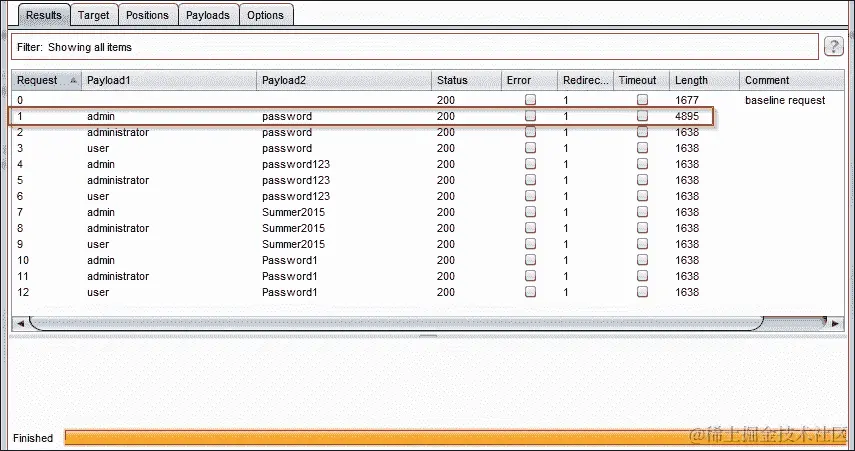Select 'administrator' in request 2 row
This screenshot has height=451, width=855.
tap(118, 132)
